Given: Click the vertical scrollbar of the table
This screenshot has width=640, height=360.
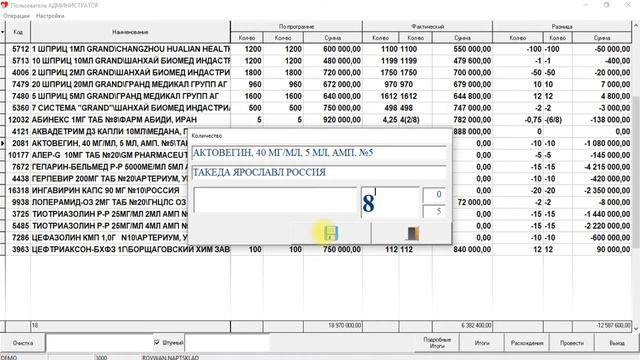Looking at the screenshot, I should coord(636,171).
